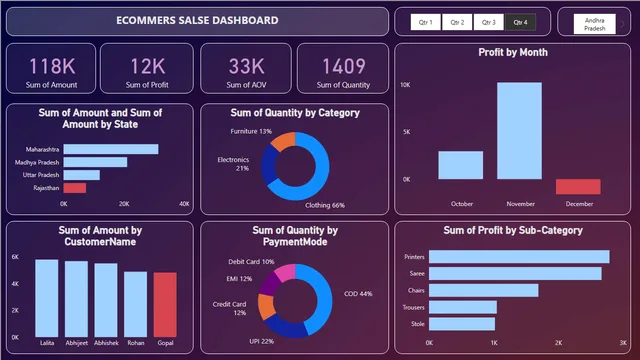Click the 33K Sum of AOV card
640x360 pixels.
246,69
